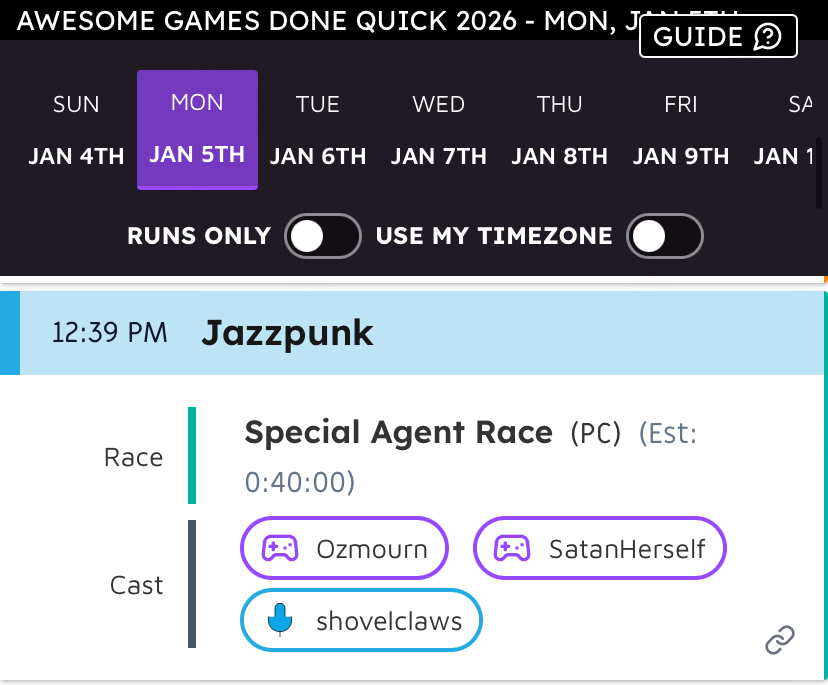828x685 pixels.
Task: Toggle the Runs Only switch
Action: pos(322,236)
